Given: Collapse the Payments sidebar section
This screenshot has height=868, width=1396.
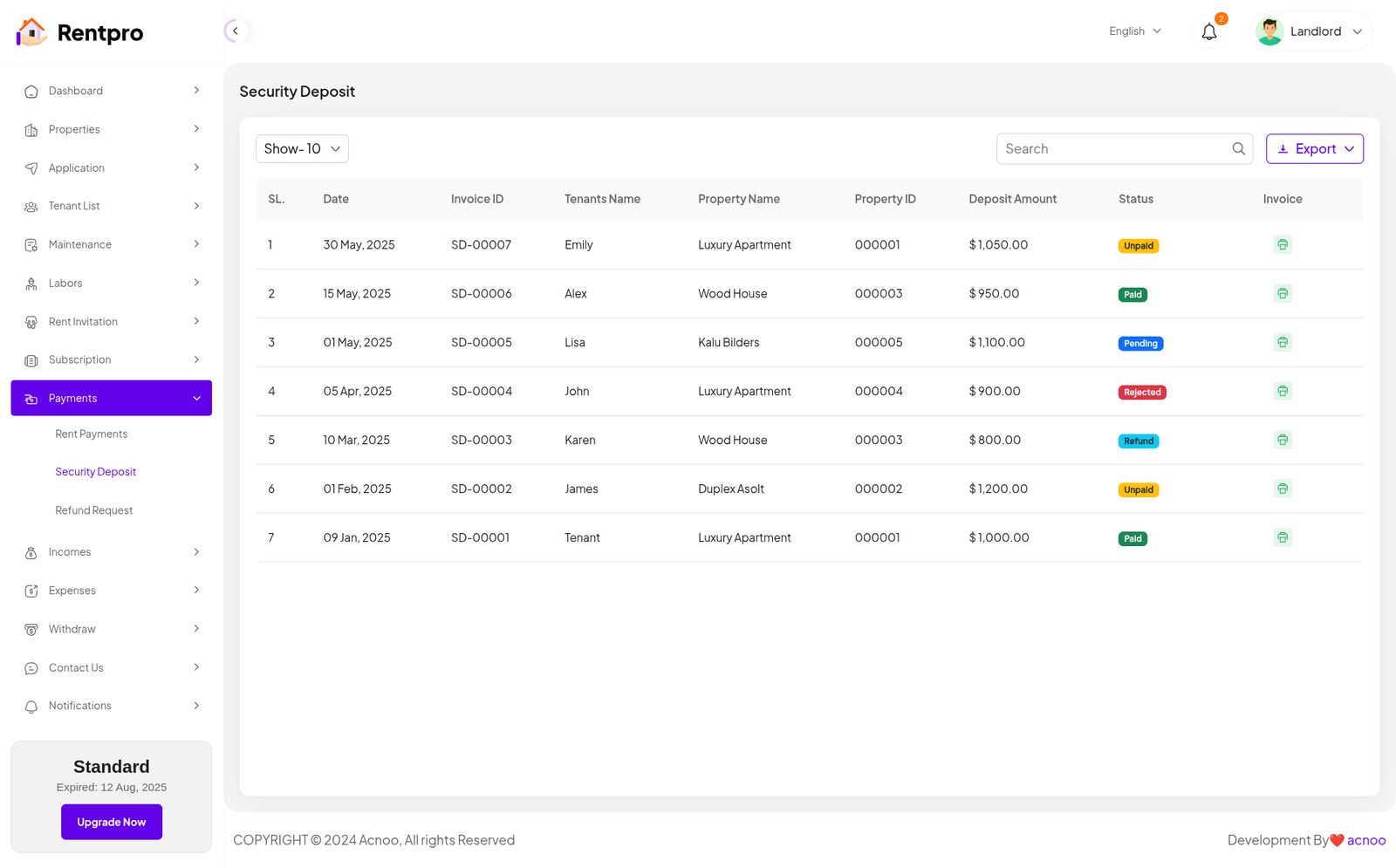Looking at the screenshot, I should point(112,399).
